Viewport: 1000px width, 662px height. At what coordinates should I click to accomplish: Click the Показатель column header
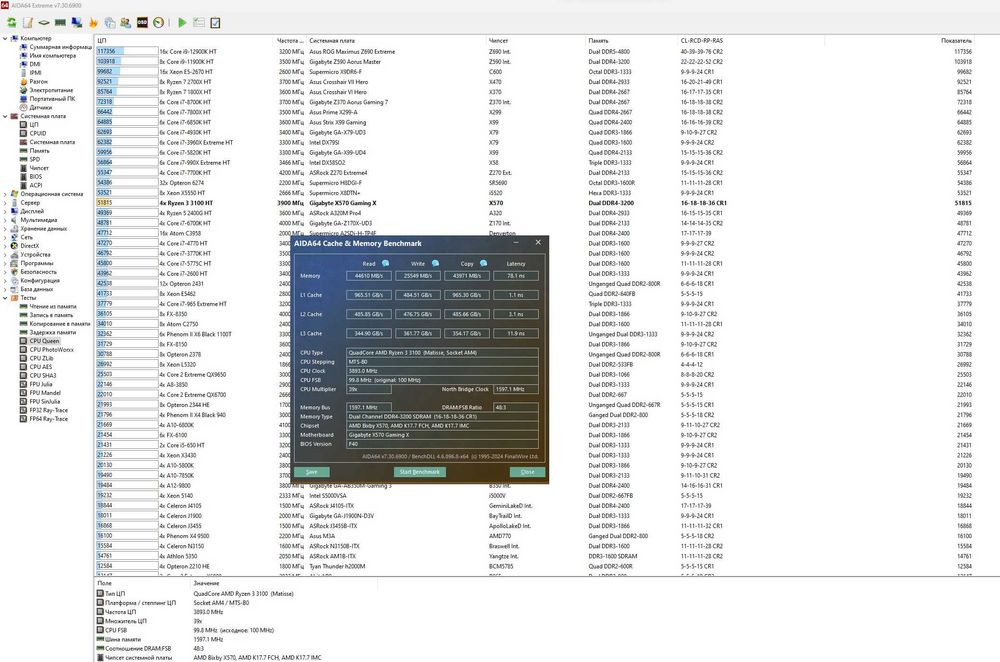[x=901, y=41]
